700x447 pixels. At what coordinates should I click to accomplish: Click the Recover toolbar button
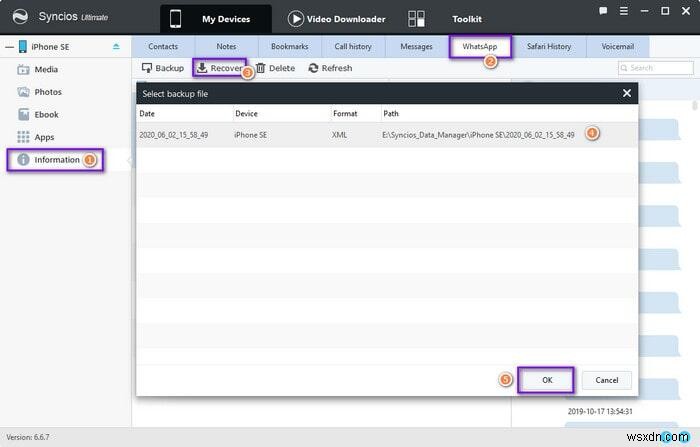pos(220,68)
